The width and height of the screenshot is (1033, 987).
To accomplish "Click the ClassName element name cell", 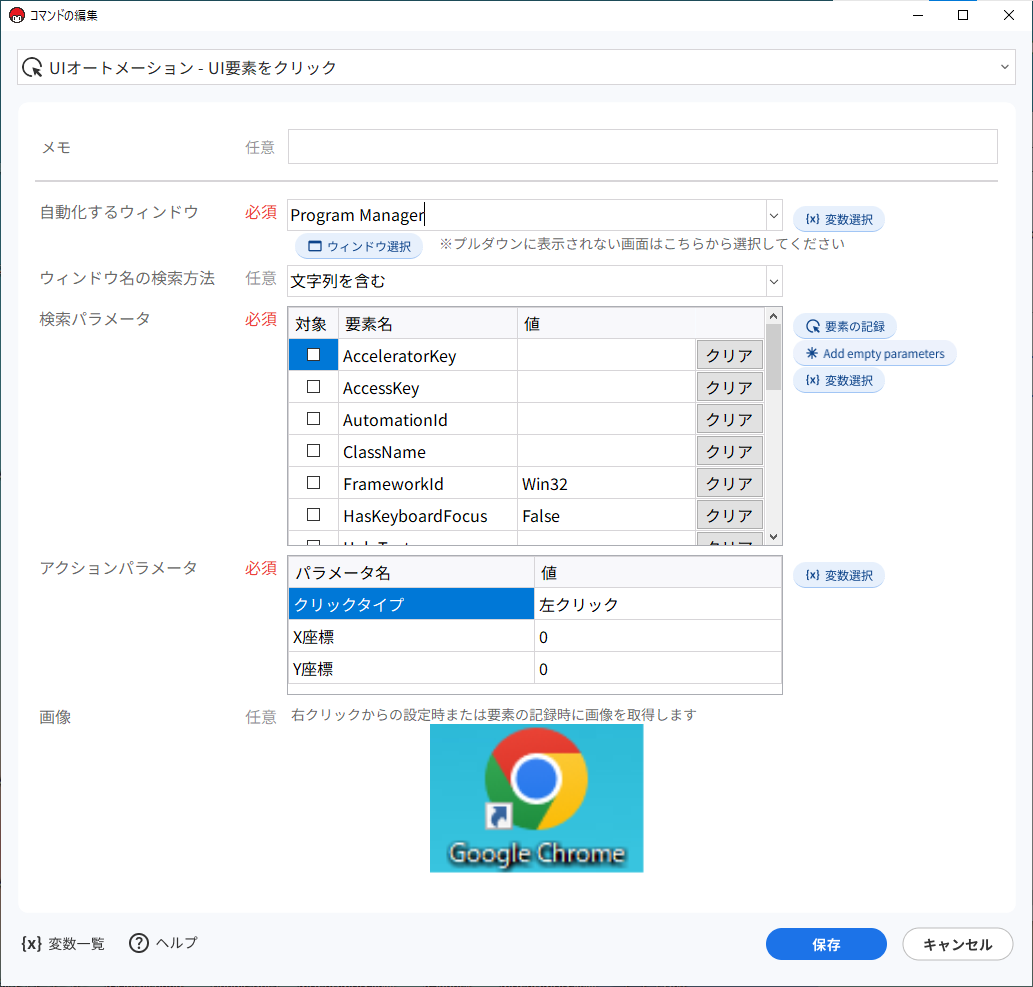I will tap(428, 452).
